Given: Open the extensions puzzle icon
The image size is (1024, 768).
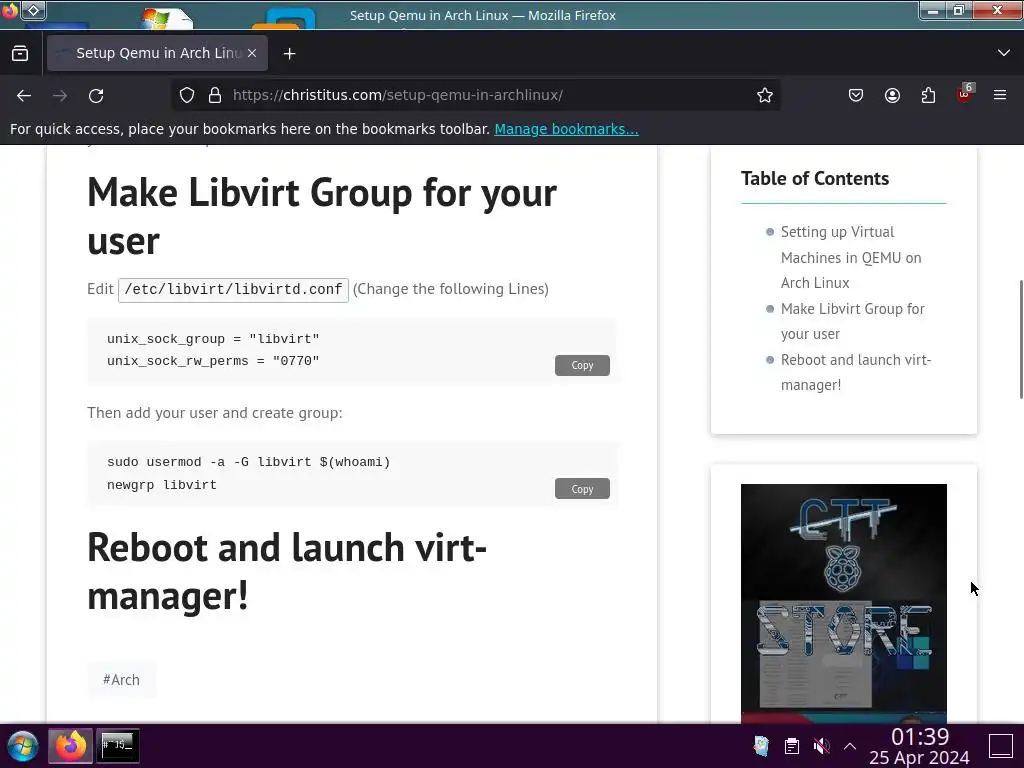Looking at the screenshot, I should 928,95.
